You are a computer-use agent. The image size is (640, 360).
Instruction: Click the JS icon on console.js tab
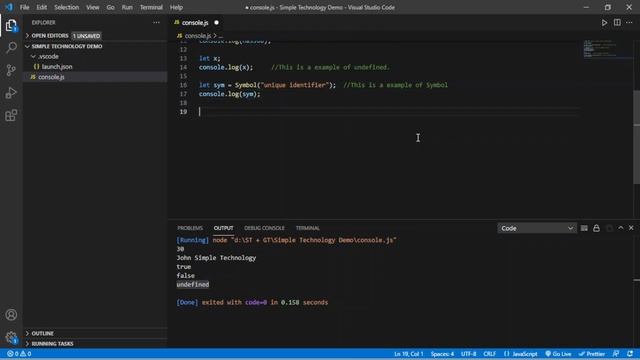[x=177, y=22]
